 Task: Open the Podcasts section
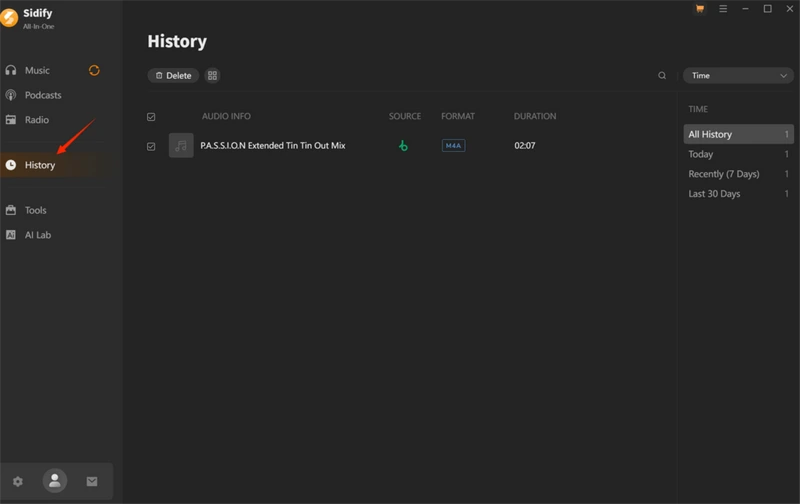click(43, 95)
